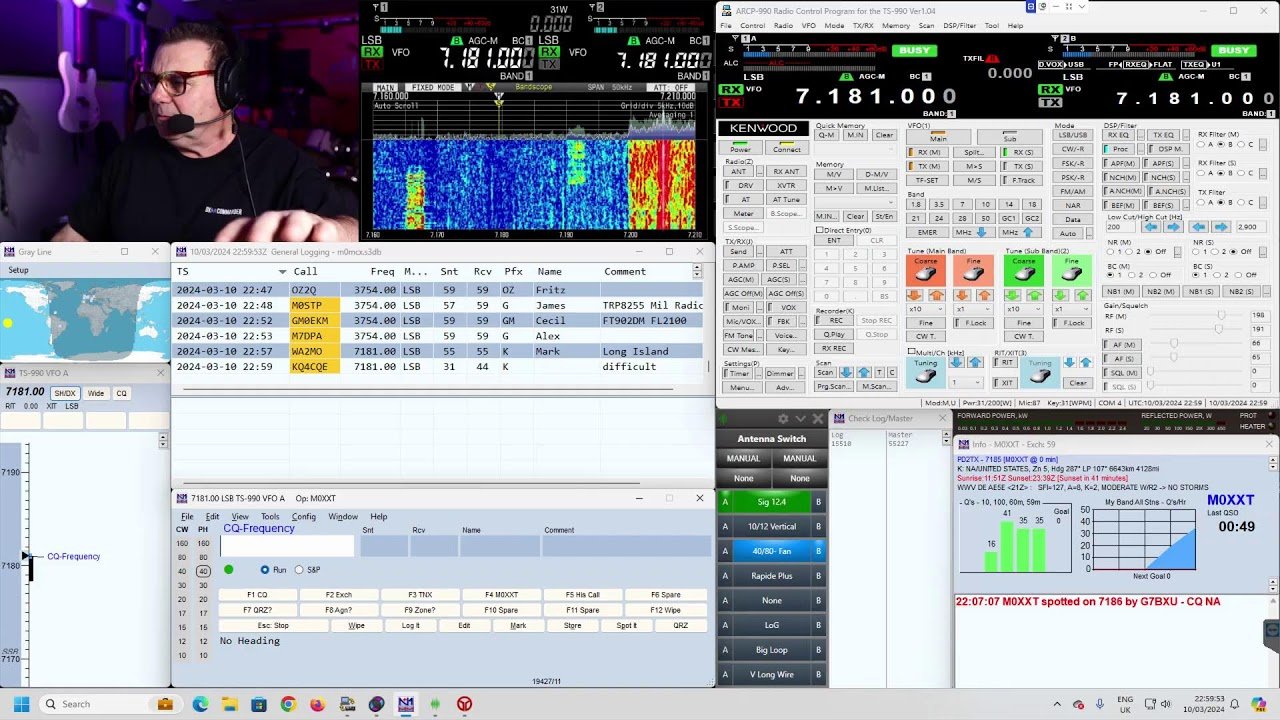
Task: Open Window menu in N1MM entry window
Action: click(x=343, y=517)
